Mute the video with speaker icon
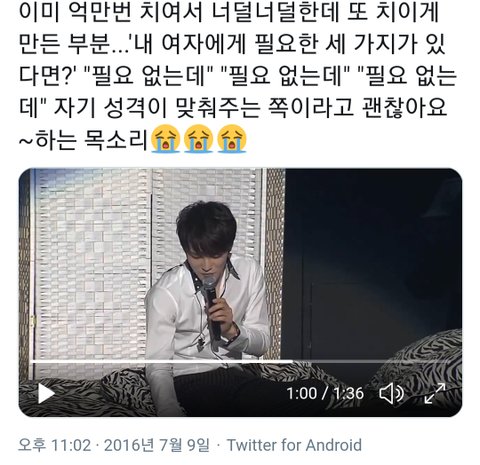480x465 pixels. tap(391, 393)
